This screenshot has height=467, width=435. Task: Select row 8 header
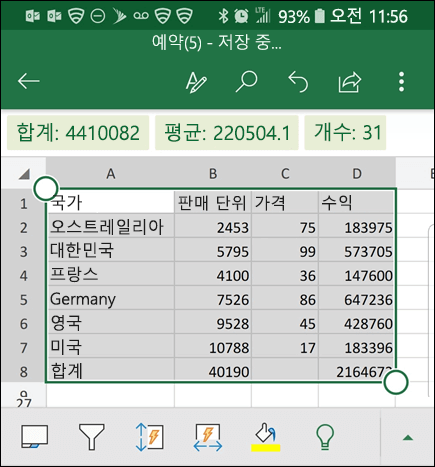point(23,372)
